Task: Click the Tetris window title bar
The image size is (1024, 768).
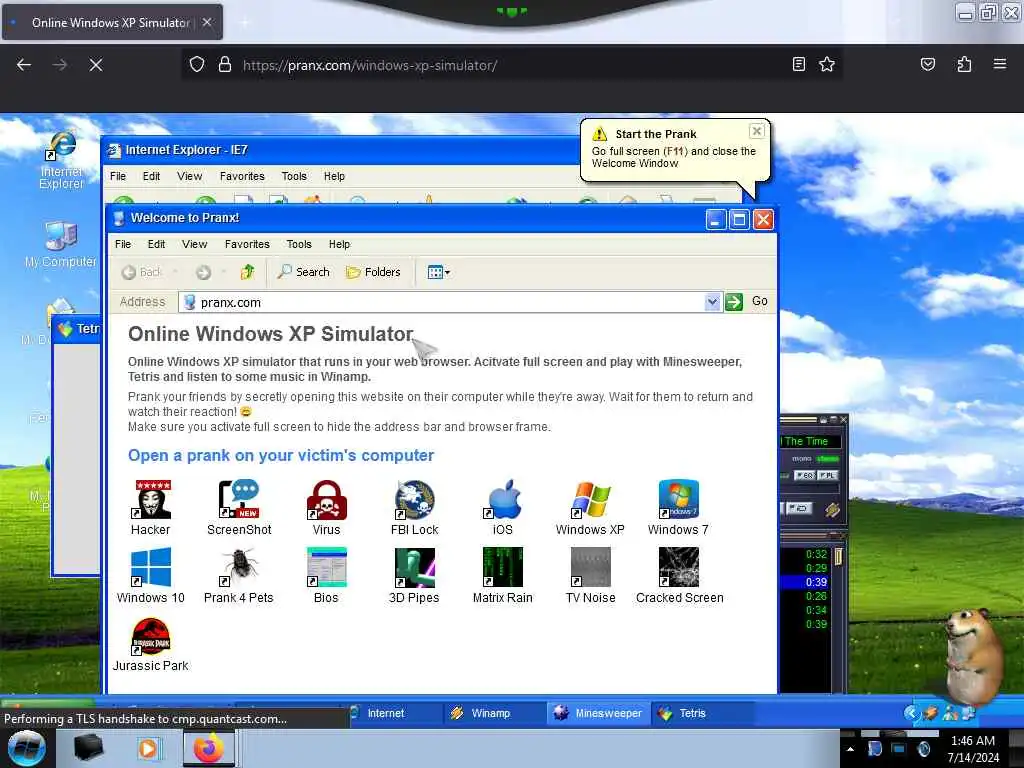Action: (x=77, y=328)
